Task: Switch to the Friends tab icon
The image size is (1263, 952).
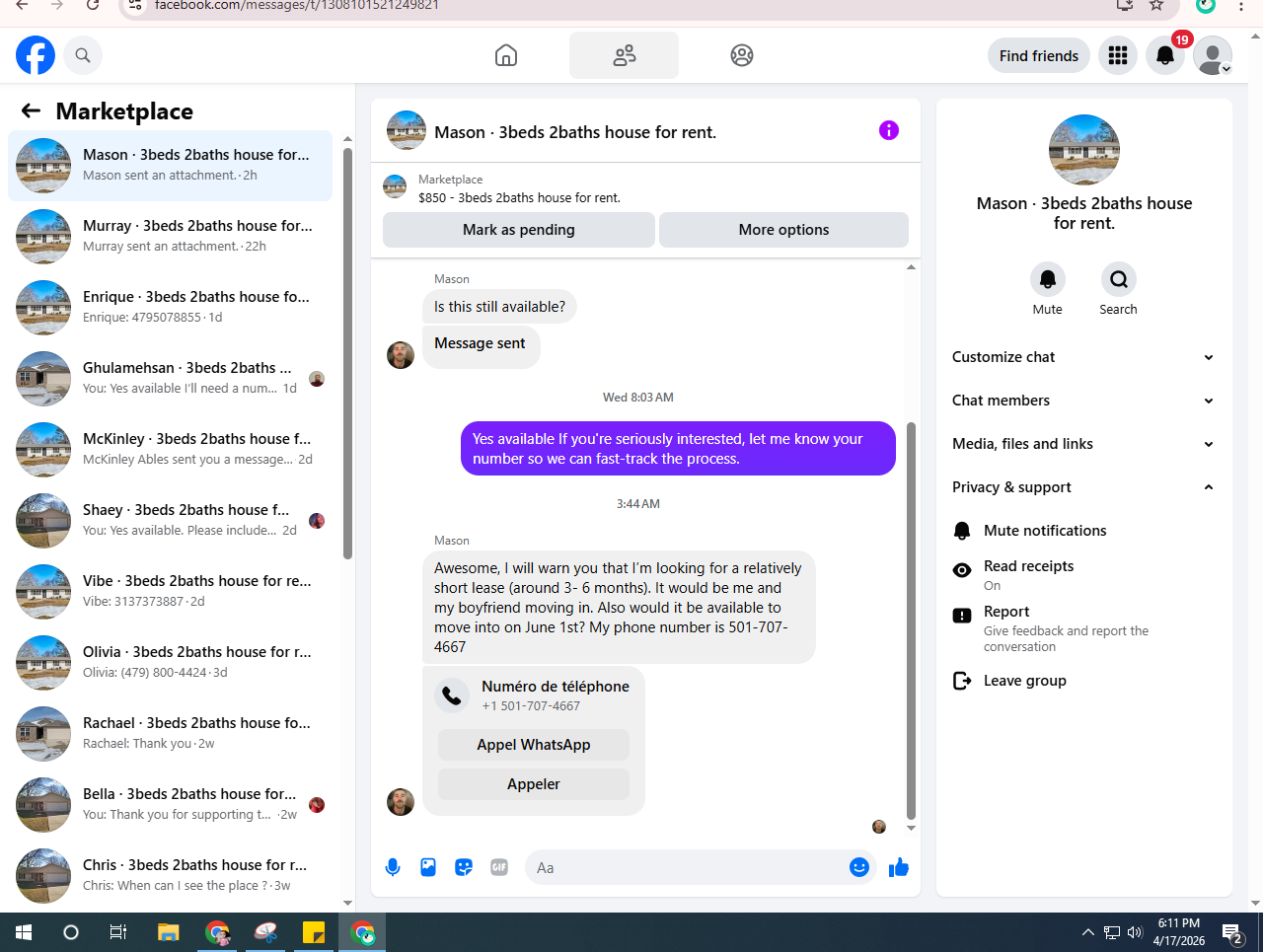Action: (x=624, y=55)
